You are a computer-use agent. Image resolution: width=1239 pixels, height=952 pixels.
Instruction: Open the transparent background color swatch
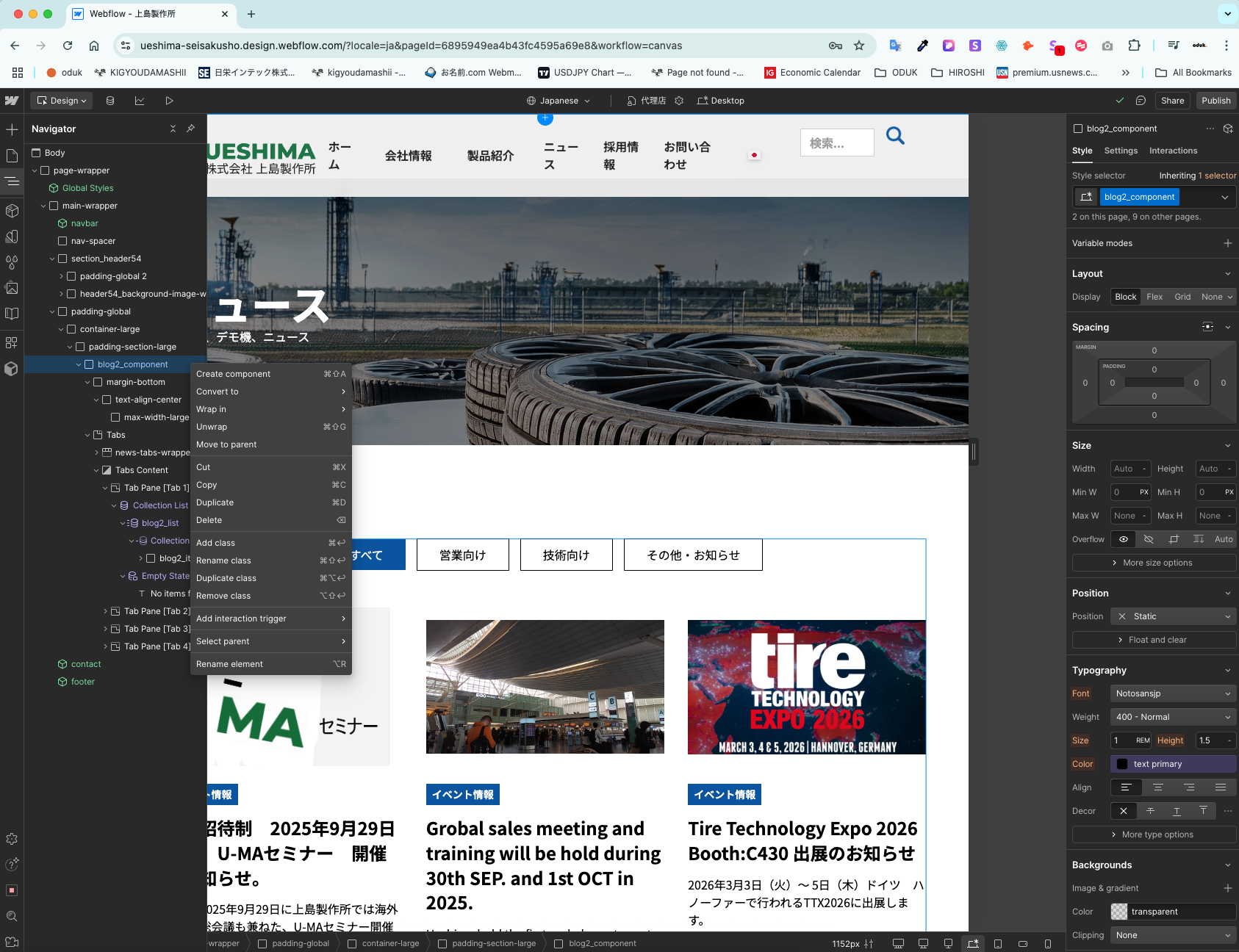tap(1119, 912)
